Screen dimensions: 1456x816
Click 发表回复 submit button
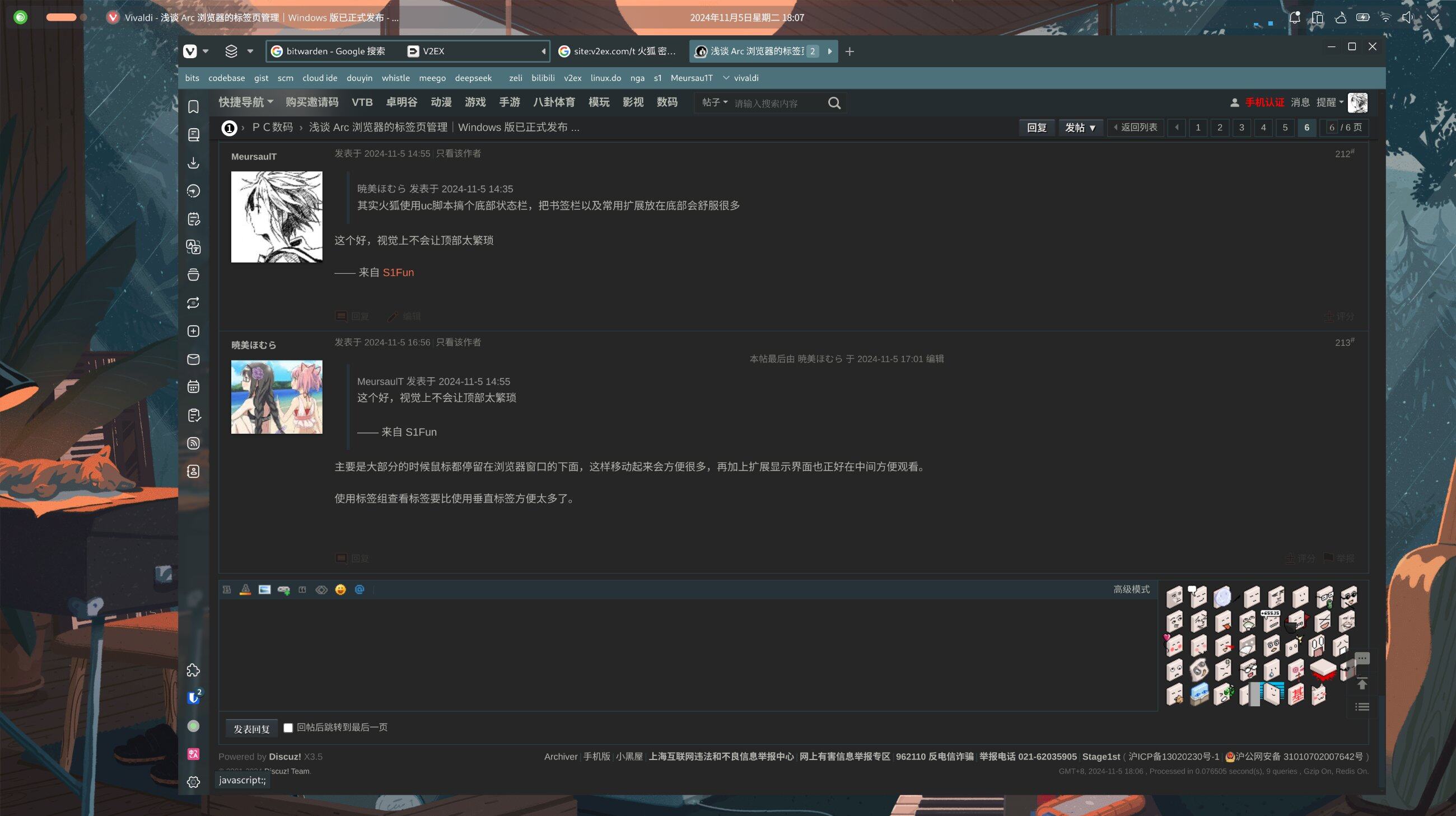pyautogui.click(x=251, y=729)
